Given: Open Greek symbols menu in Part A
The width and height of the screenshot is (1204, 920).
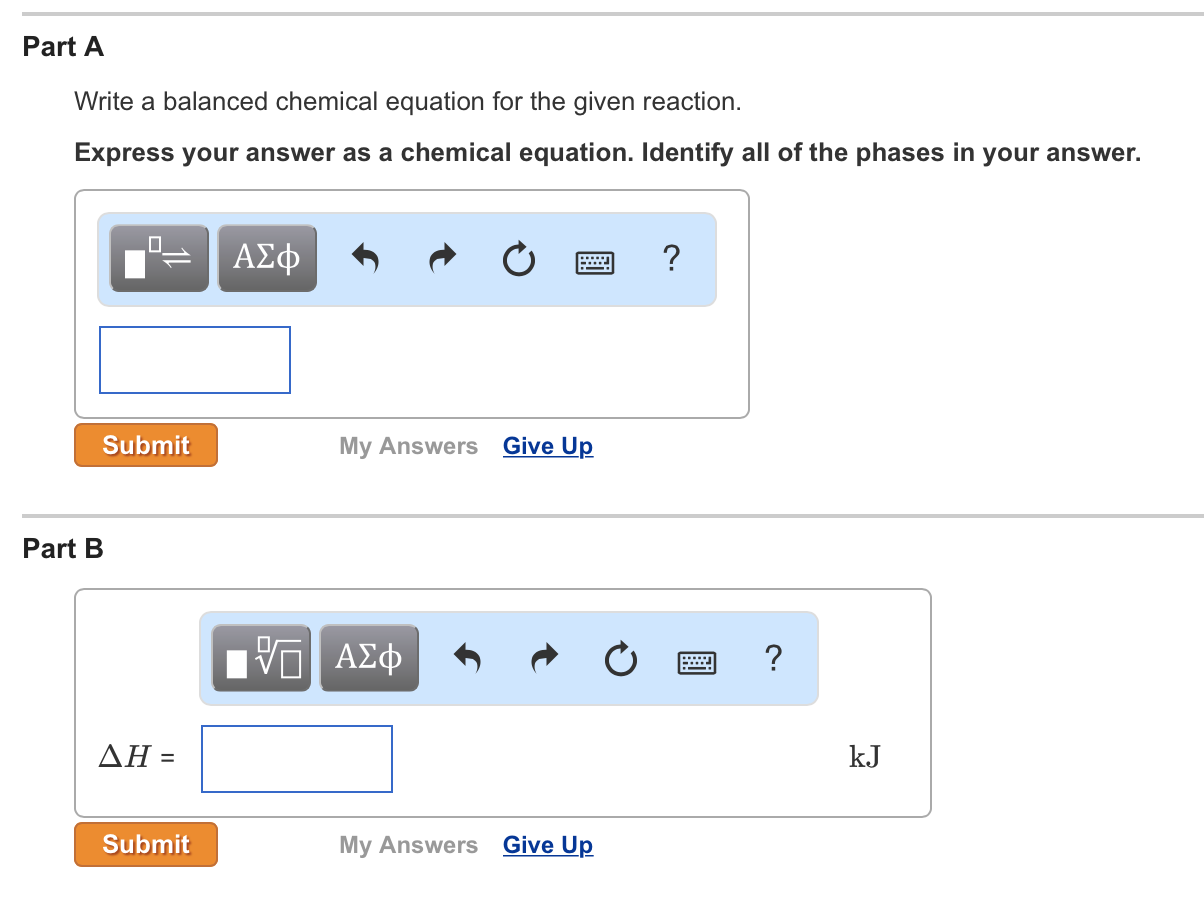Looking at the screenshot, I should pyautogui.click(x=267, y=259).
